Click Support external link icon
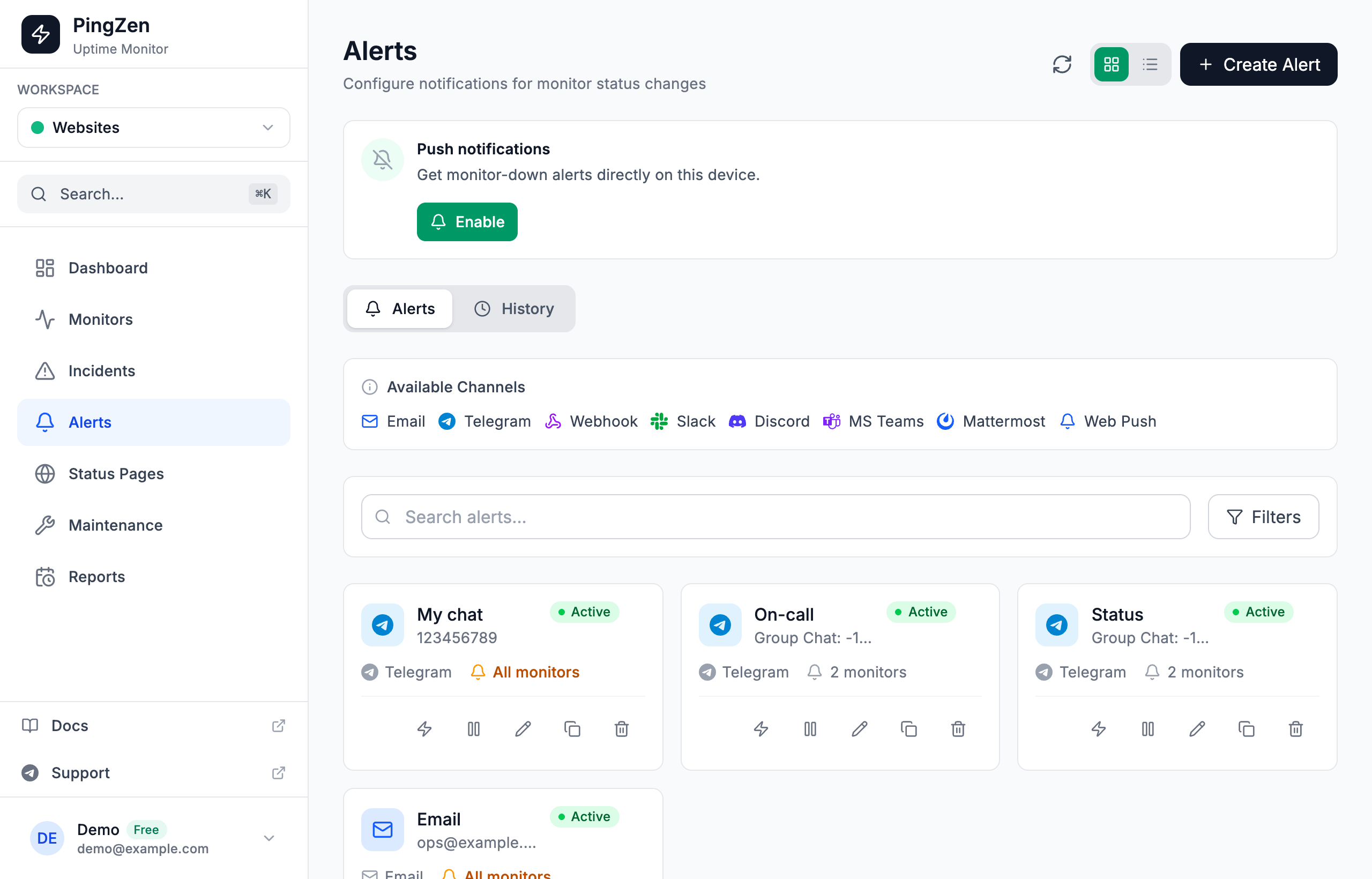The image size is (1372, 879). click(x=279, y=772)
